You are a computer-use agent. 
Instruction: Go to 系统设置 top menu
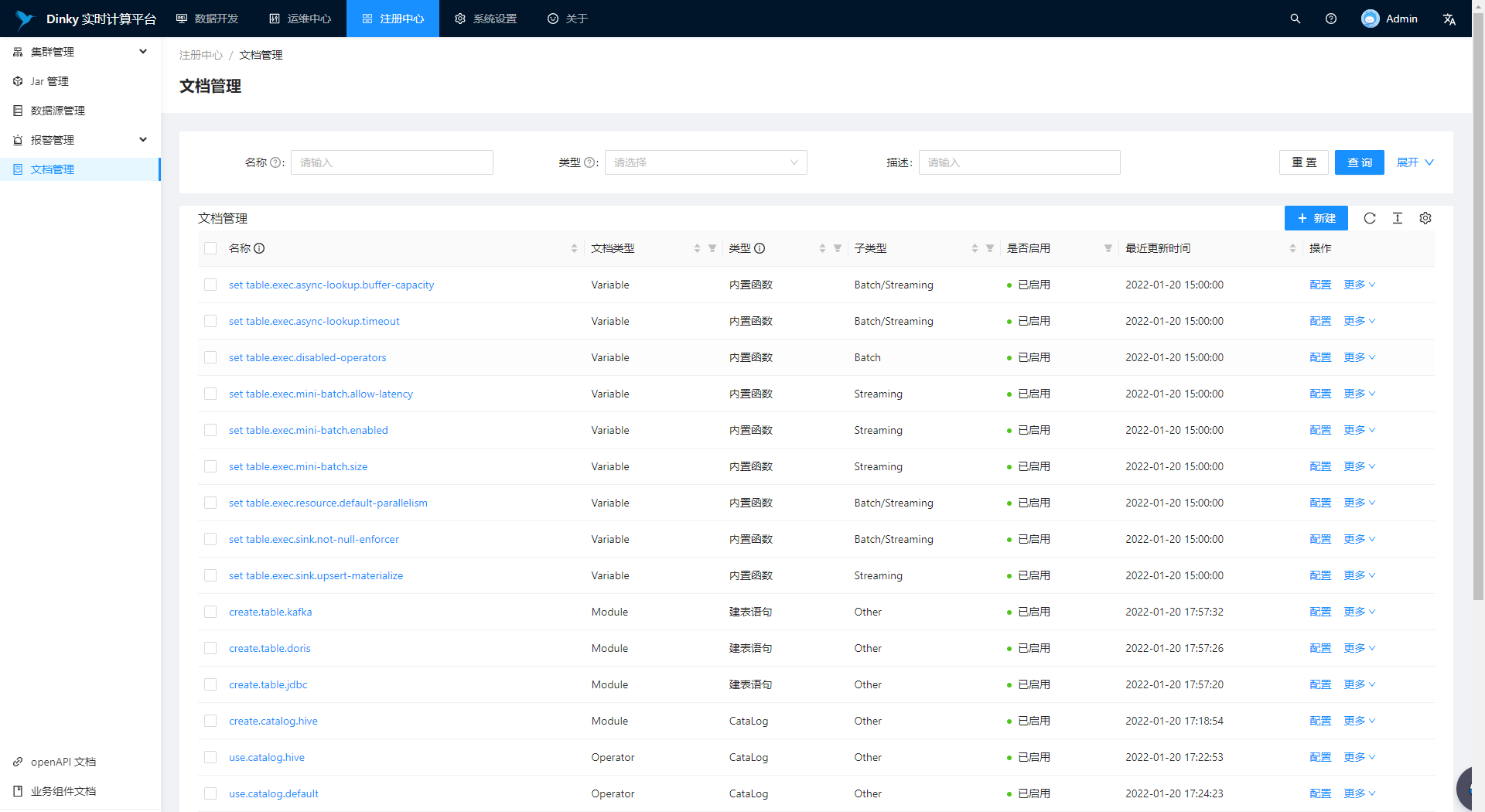tap(486, 19)
